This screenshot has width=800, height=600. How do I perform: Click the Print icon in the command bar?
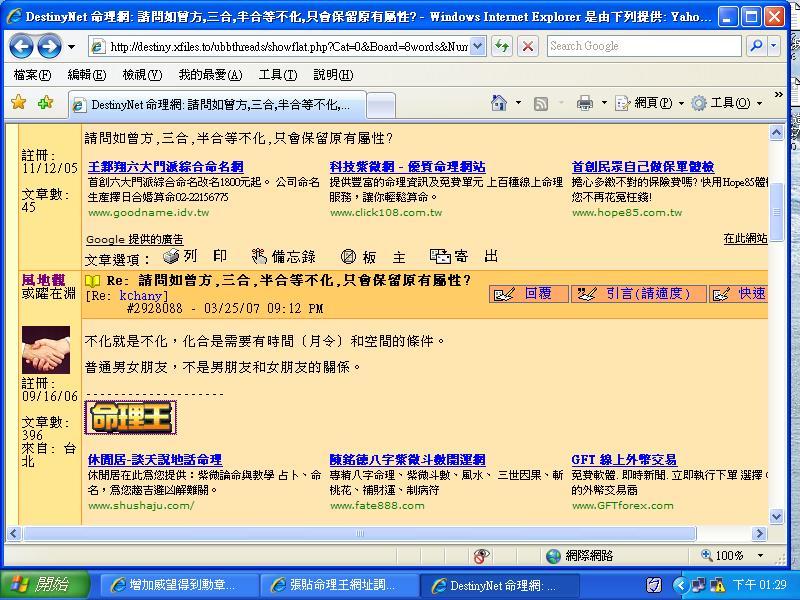point(585,103)
